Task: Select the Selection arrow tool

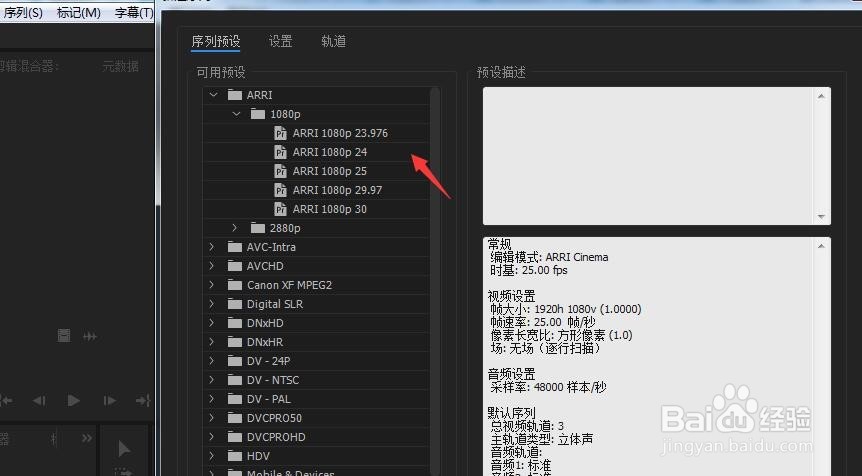Action: click(124, 449)
